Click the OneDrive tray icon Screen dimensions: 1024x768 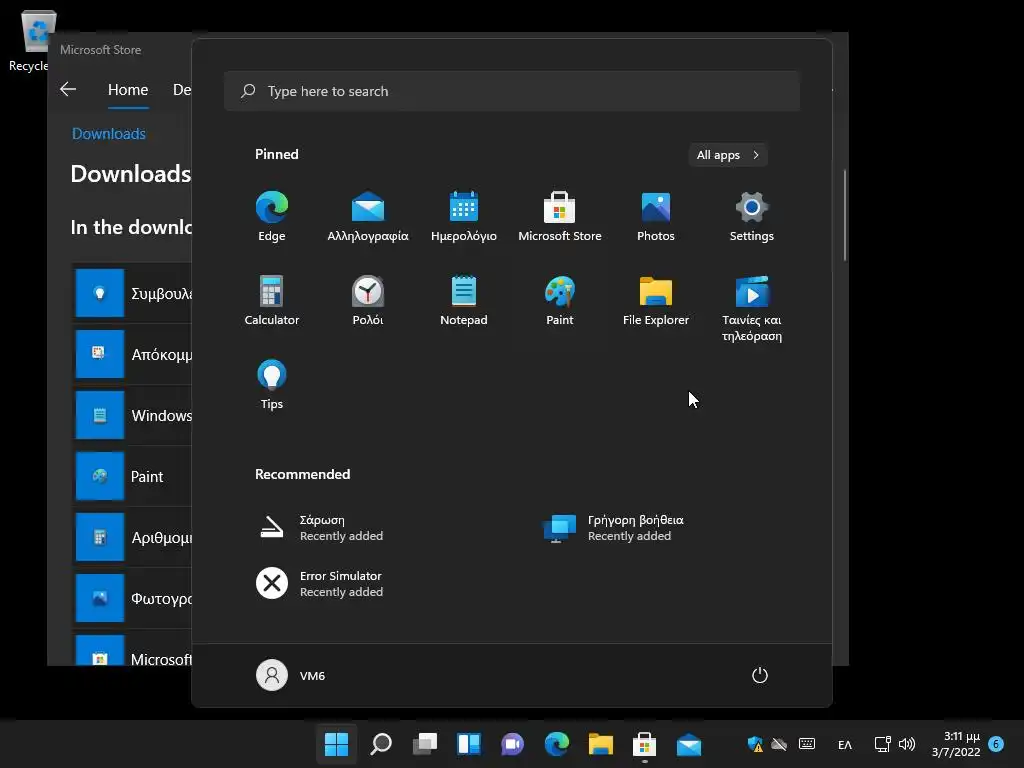coord(779,744)
